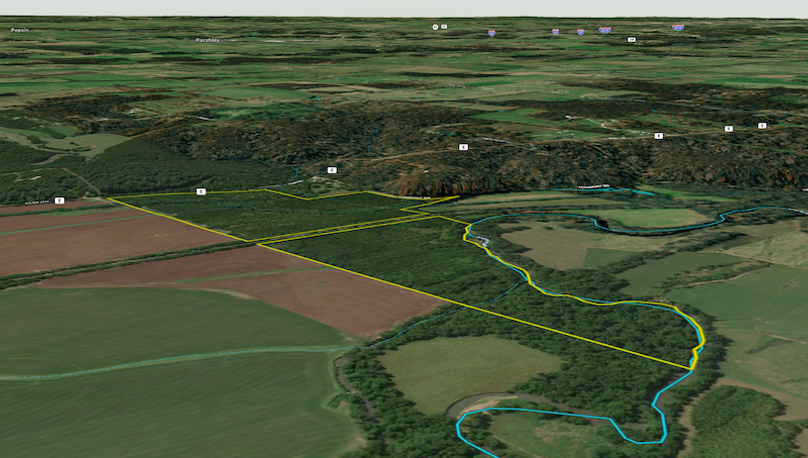Screen dimensions: 808x458
Task: Select the upper yellow-outlined wooded parcel
Action: 270,212
